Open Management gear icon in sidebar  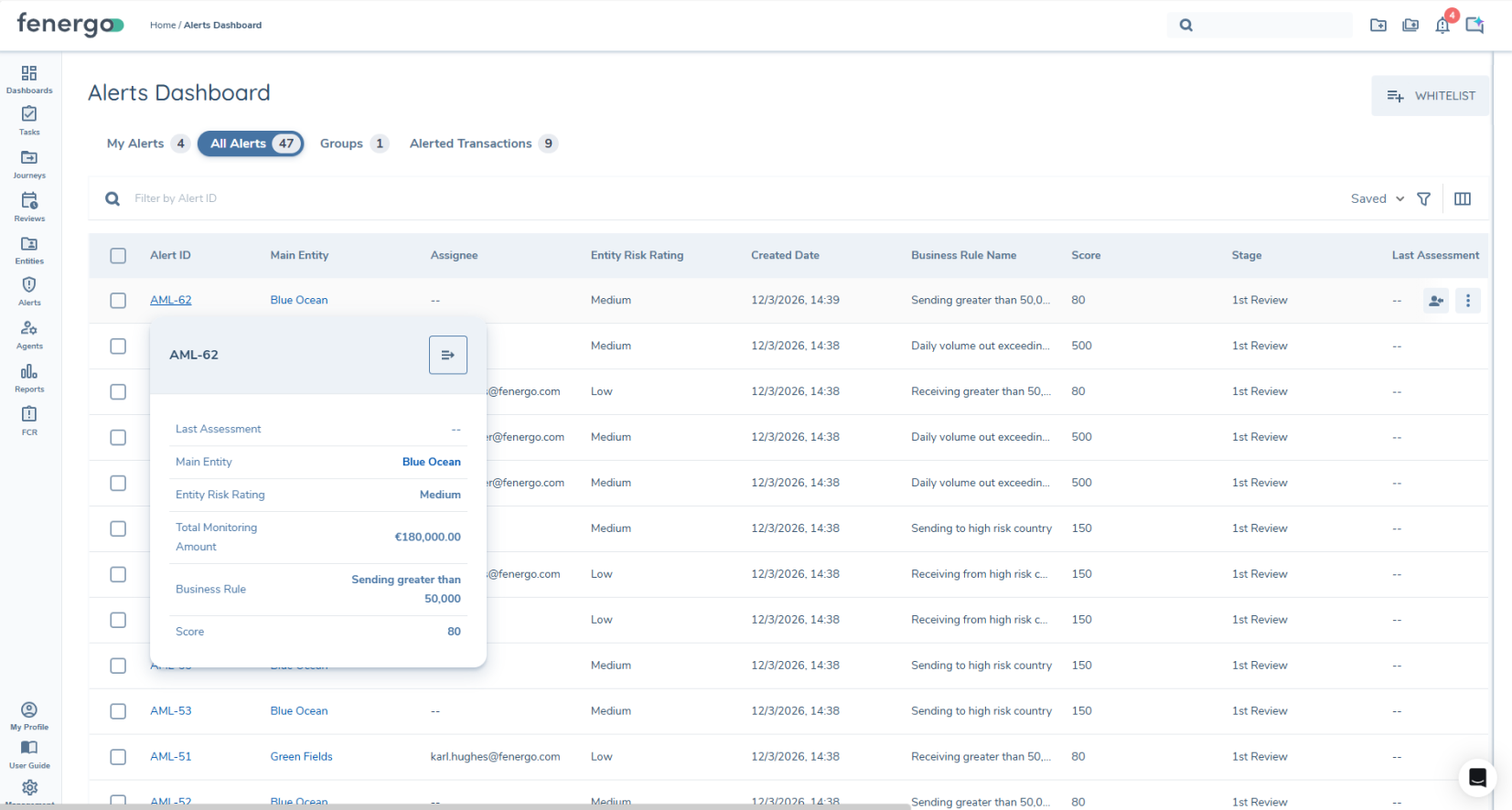click(29, 789)
